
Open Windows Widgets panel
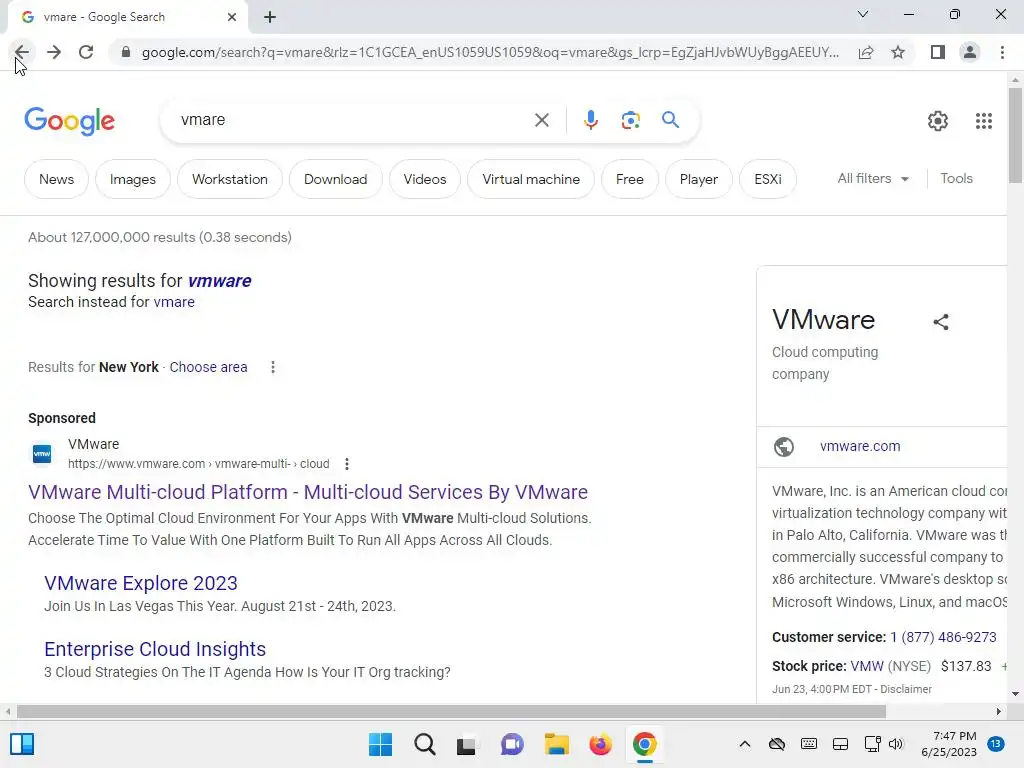pos(22,744)
